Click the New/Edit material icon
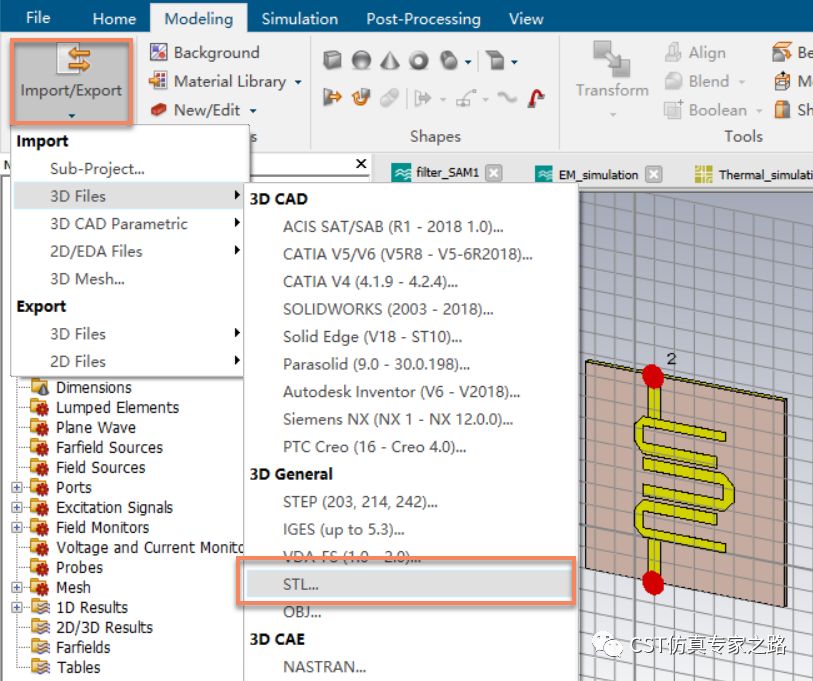The image size is (813, 681). (158, 110)
